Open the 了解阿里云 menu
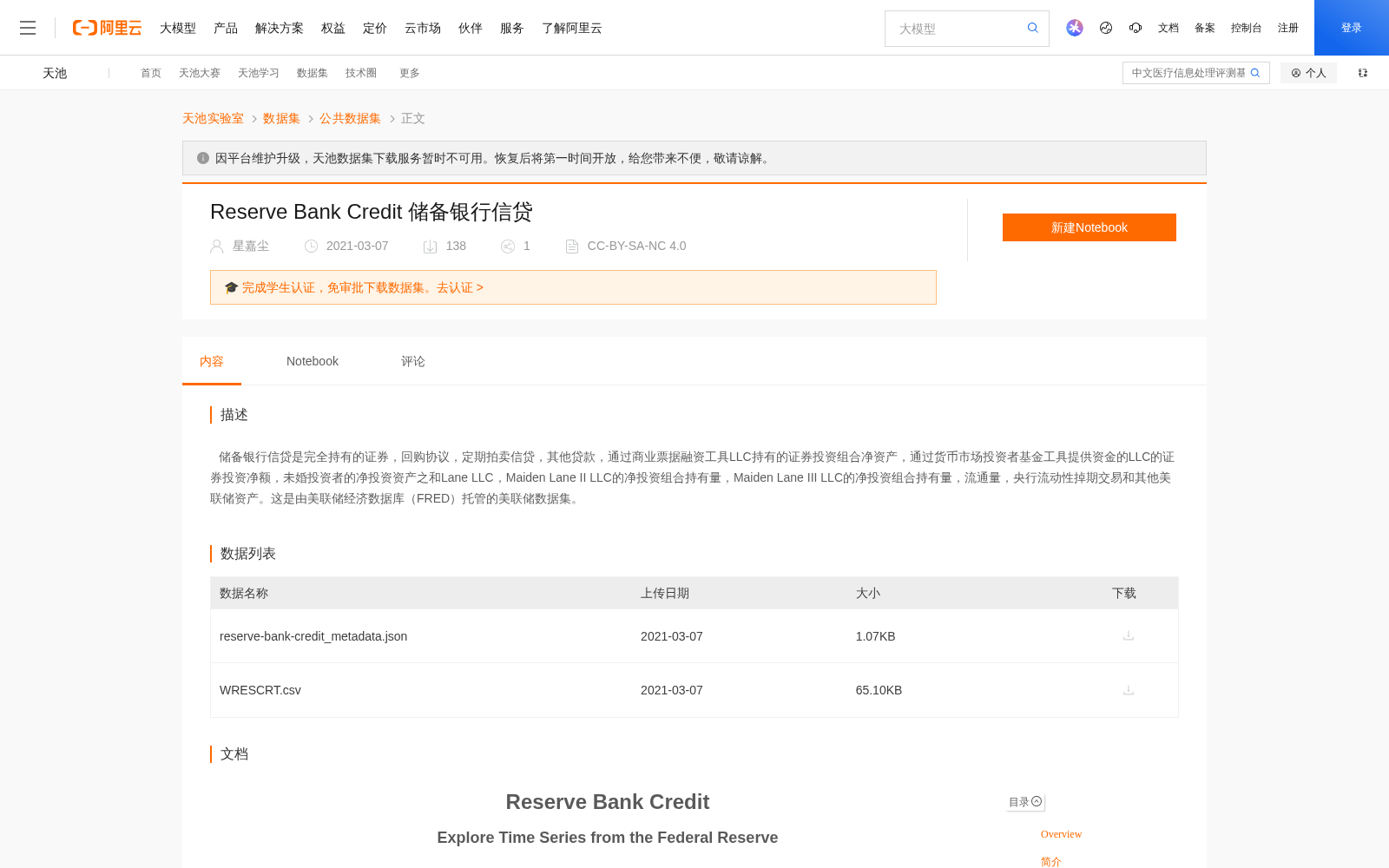 click(572, 28)
